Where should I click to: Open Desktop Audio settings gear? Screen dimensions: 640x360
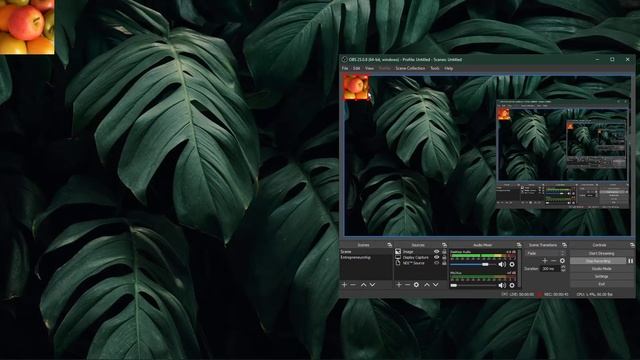(512, 264)
